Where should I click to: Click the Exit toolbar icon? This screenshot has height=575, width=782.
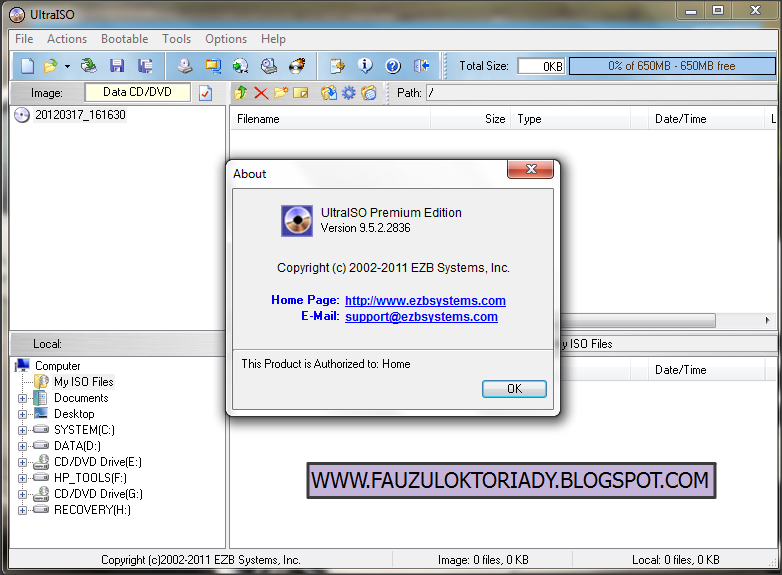(x=421, y=66)
